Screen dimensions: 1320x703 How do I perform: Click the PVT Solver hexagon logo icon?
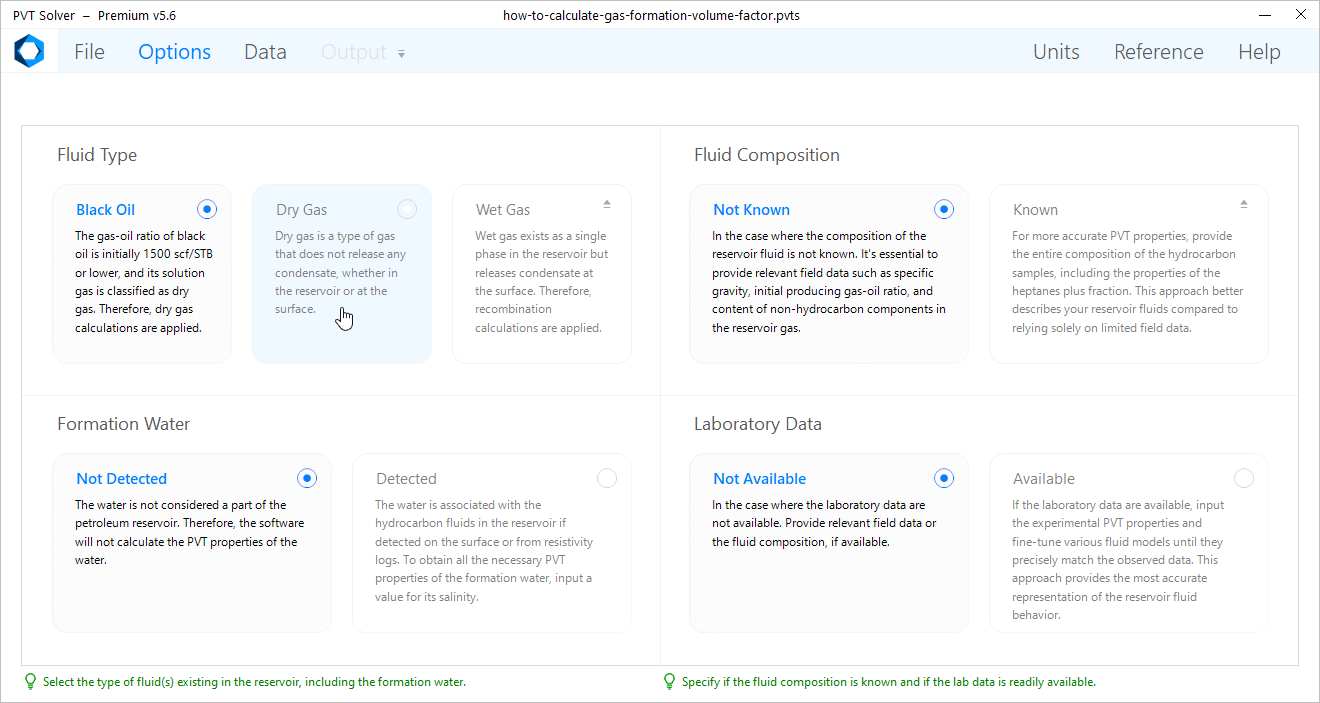(29, 52)
